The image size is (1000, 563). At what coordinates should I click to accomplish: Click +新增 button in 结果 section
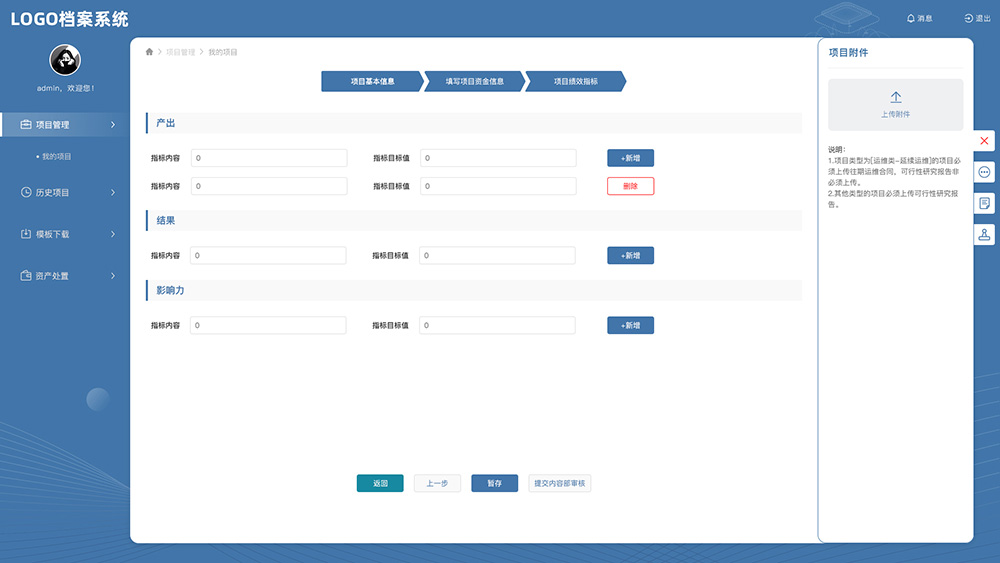pos(630,255)
